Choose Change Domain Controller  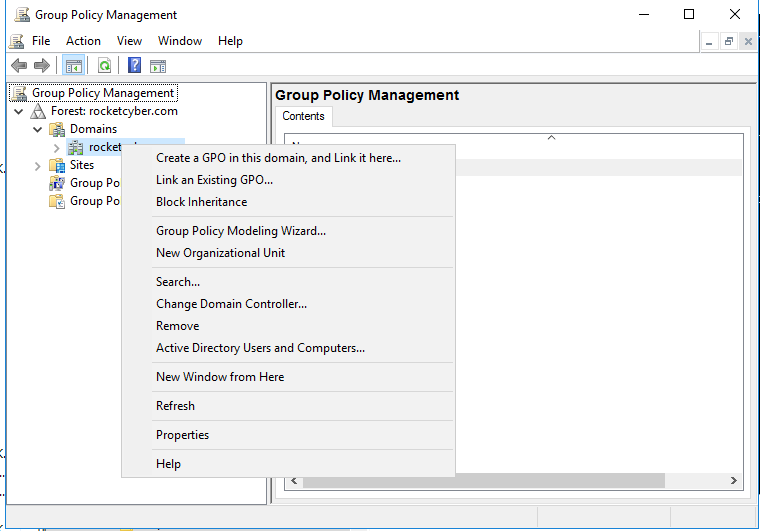coord(288,304)
